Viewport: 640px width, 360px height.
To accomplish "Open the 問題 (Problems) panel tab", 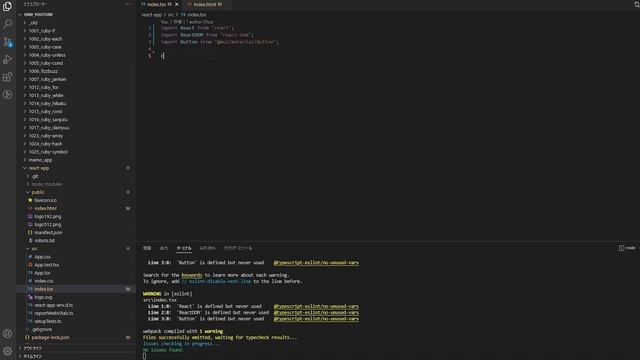I will [147, 248].
